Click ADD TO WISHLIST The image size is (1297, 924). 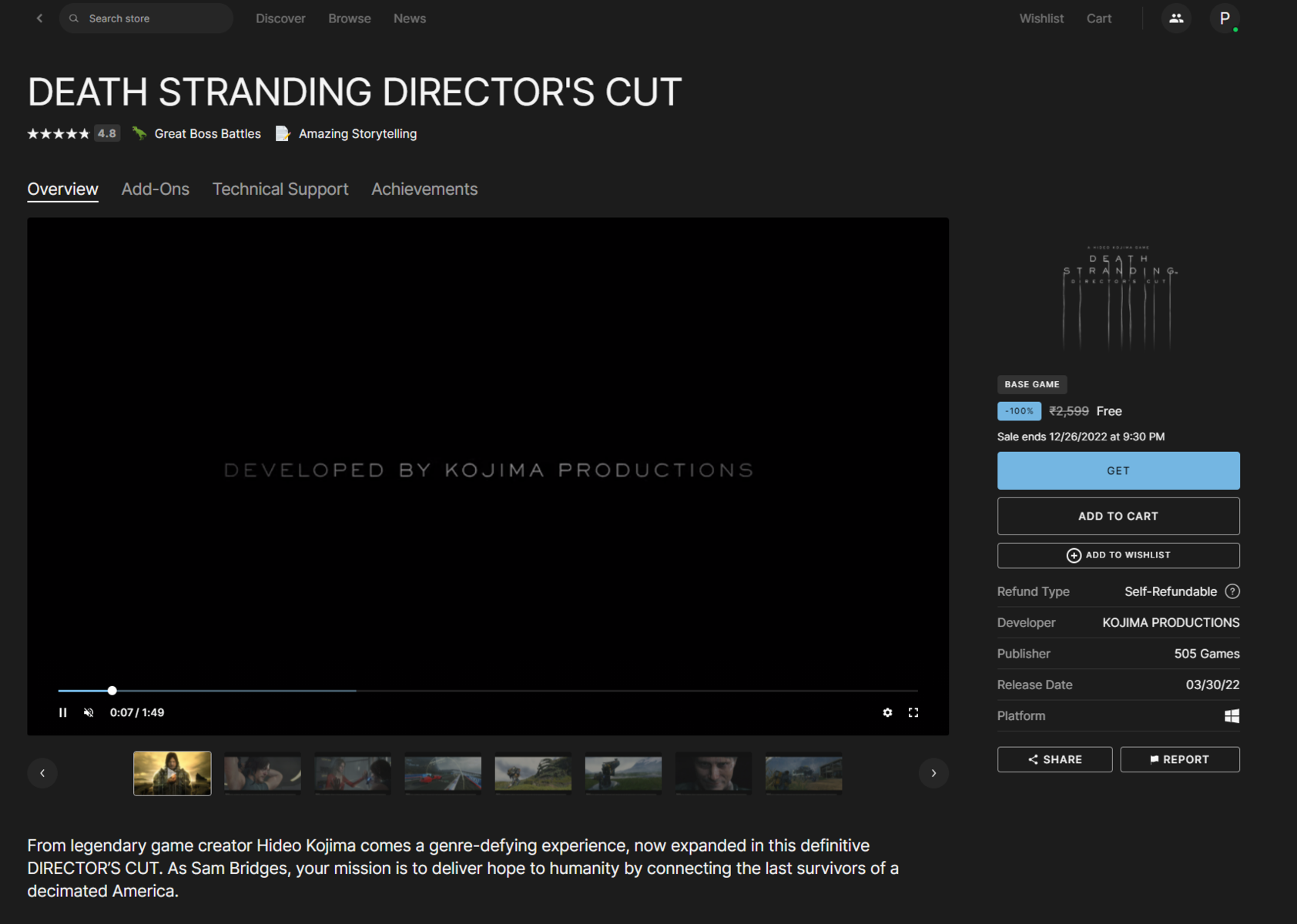pos(1118,555)
